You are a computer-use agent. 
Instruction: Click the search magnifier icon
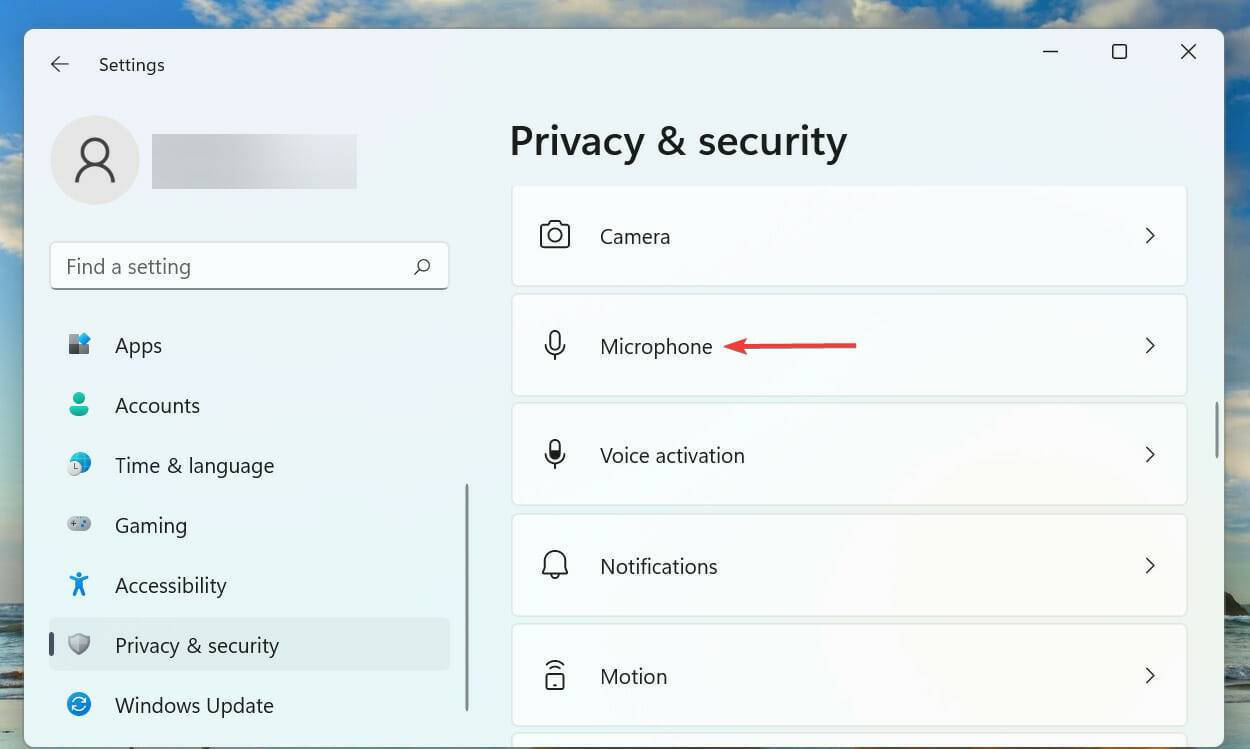[x=422, y=267]
